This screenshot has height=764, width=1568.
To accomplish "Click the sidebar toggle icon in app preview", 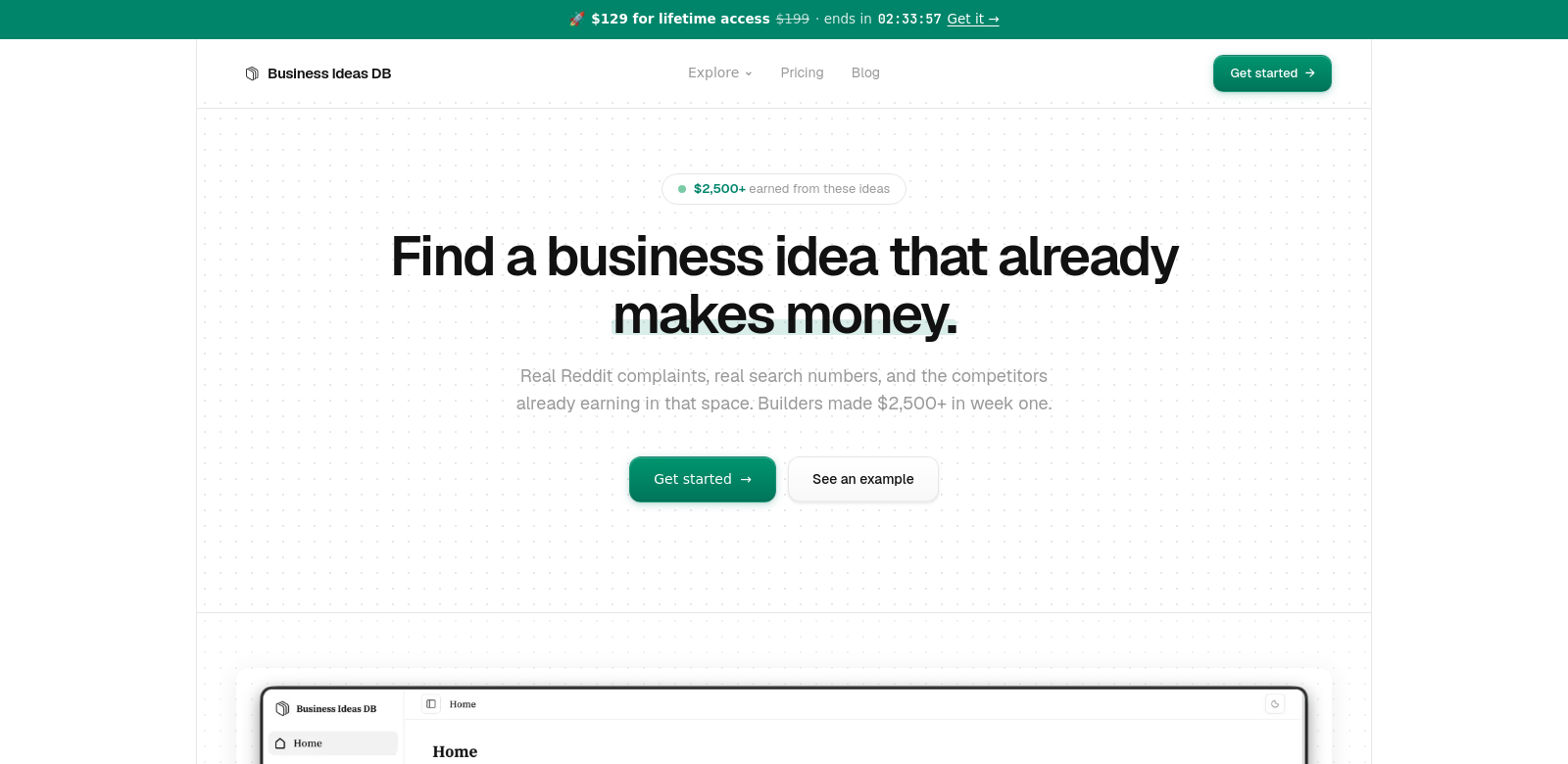I will (431, 704).
